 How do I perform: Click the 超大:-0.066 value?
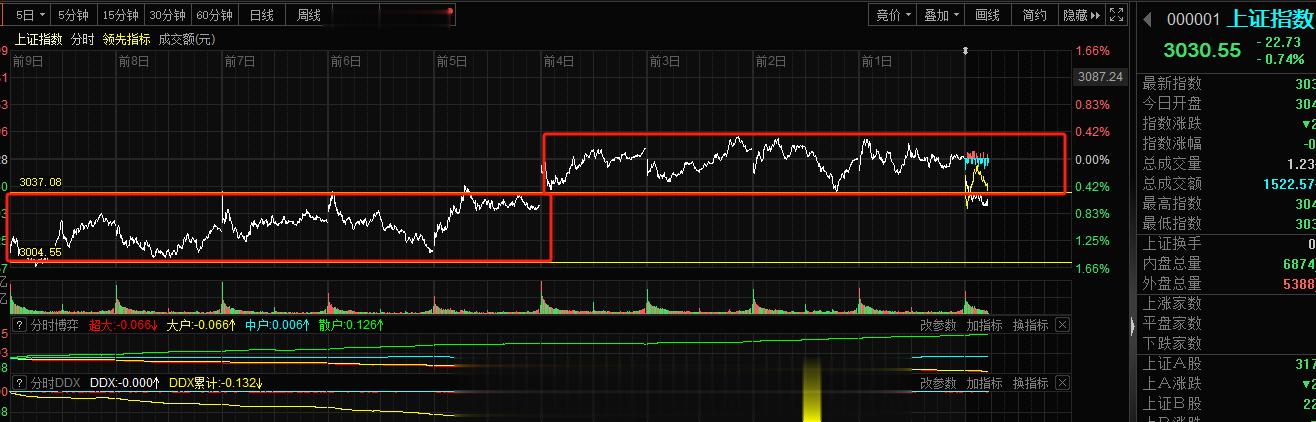(124, 325)
